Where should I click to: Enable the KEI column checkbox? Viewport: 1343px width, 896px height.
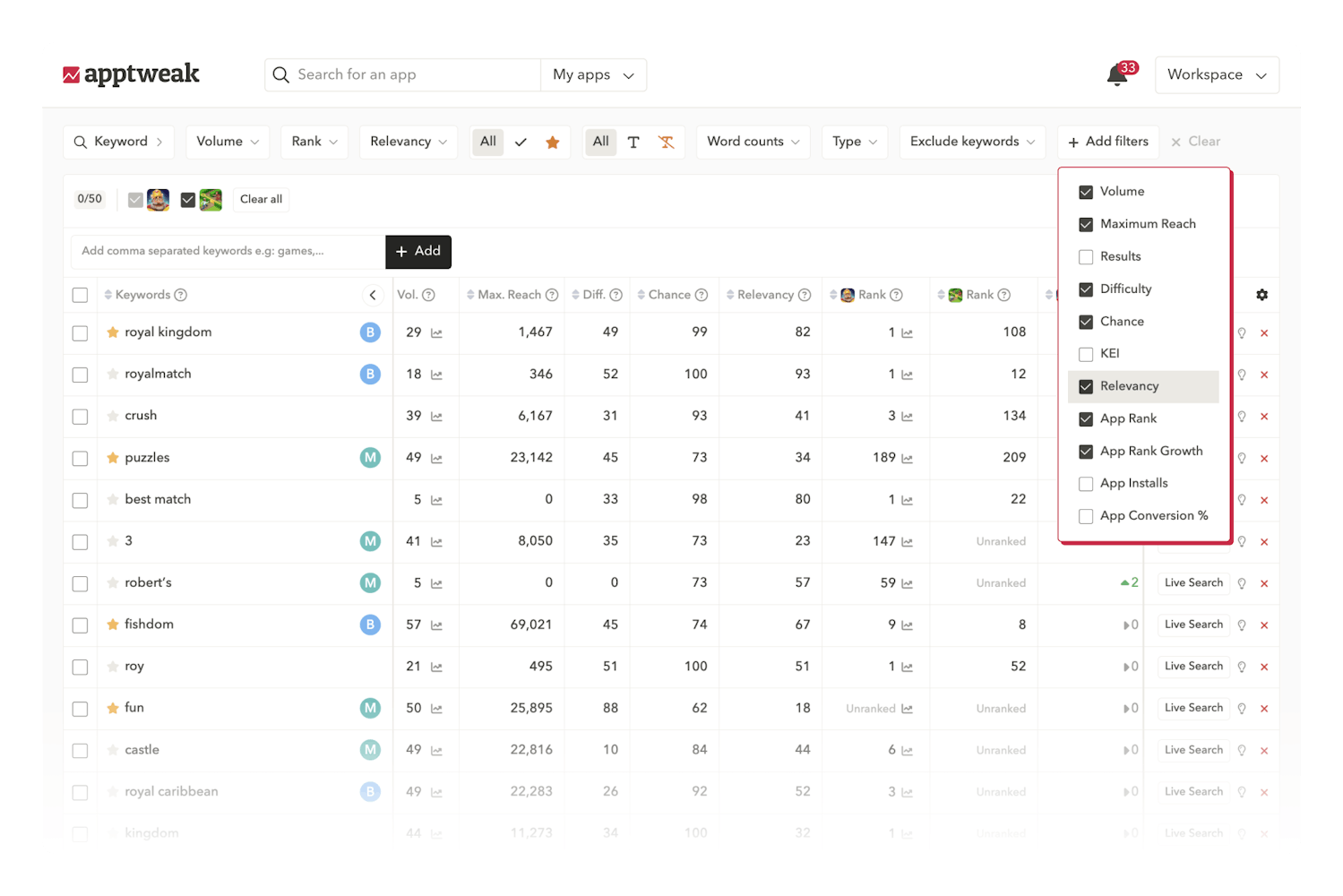(x=1085, y=353)
